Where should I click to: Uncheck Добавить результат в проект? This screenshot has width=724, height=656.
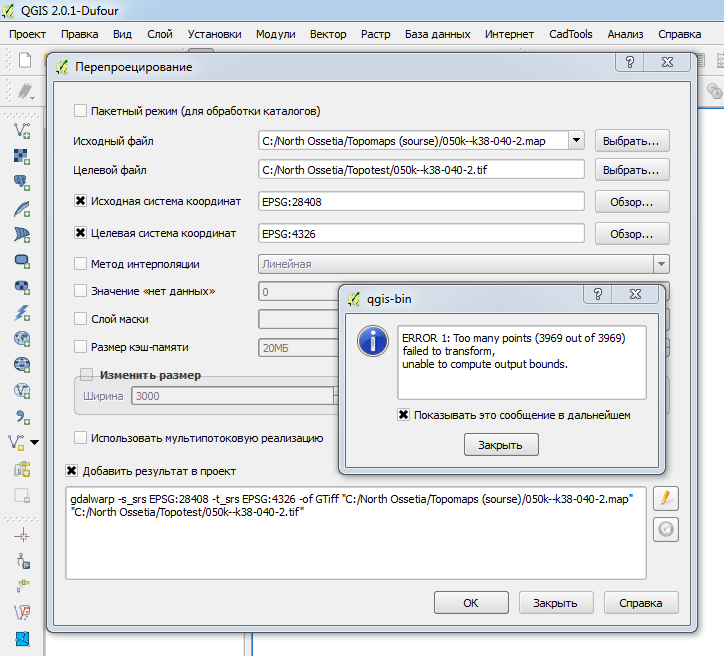[x=72, y=471]
